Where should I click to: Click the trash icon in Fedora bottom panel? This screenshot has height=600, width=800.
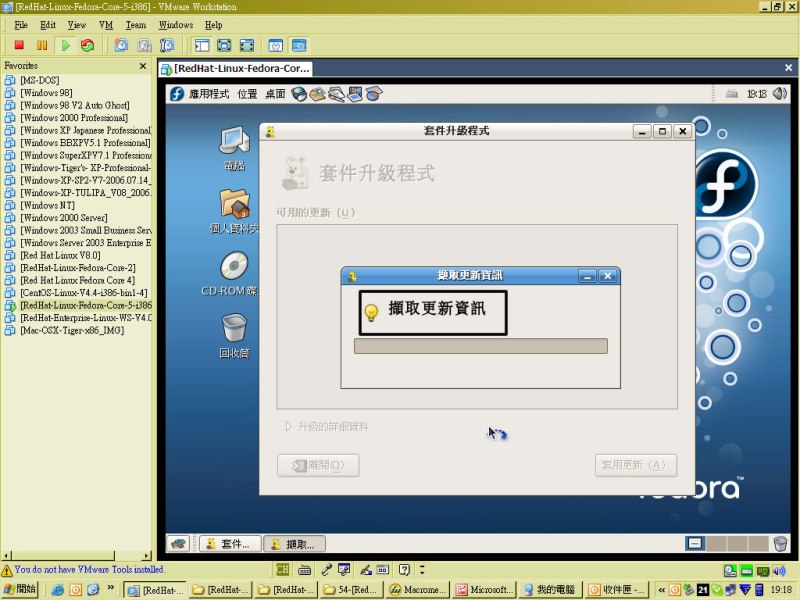780,543
